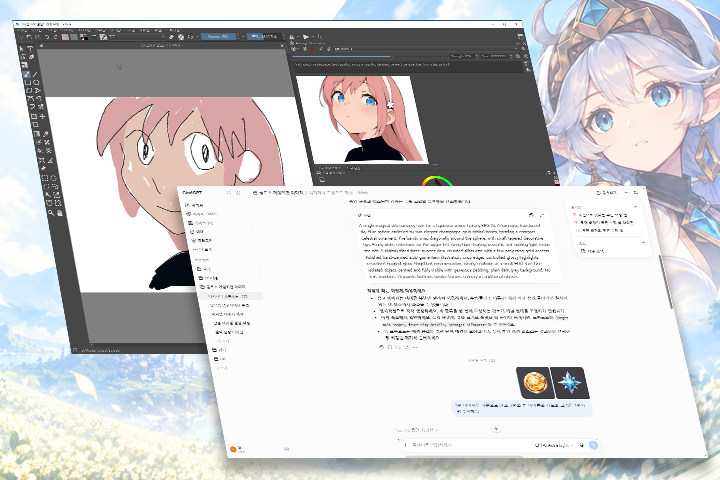Select the Zoom magnifier tool in Krita
The height and width of the screenshot is (480, 720).
[x=51, y=212]
